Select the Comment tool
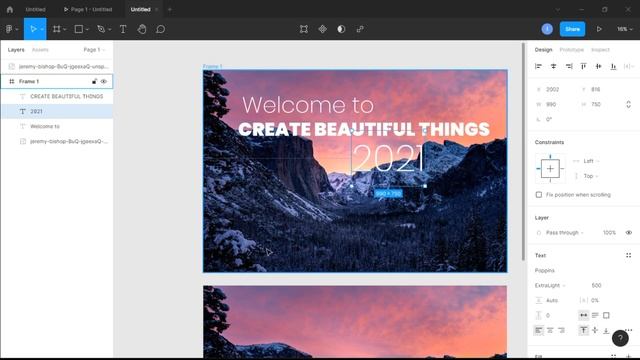This screenshot has height=360, width=640. (160, 29)
